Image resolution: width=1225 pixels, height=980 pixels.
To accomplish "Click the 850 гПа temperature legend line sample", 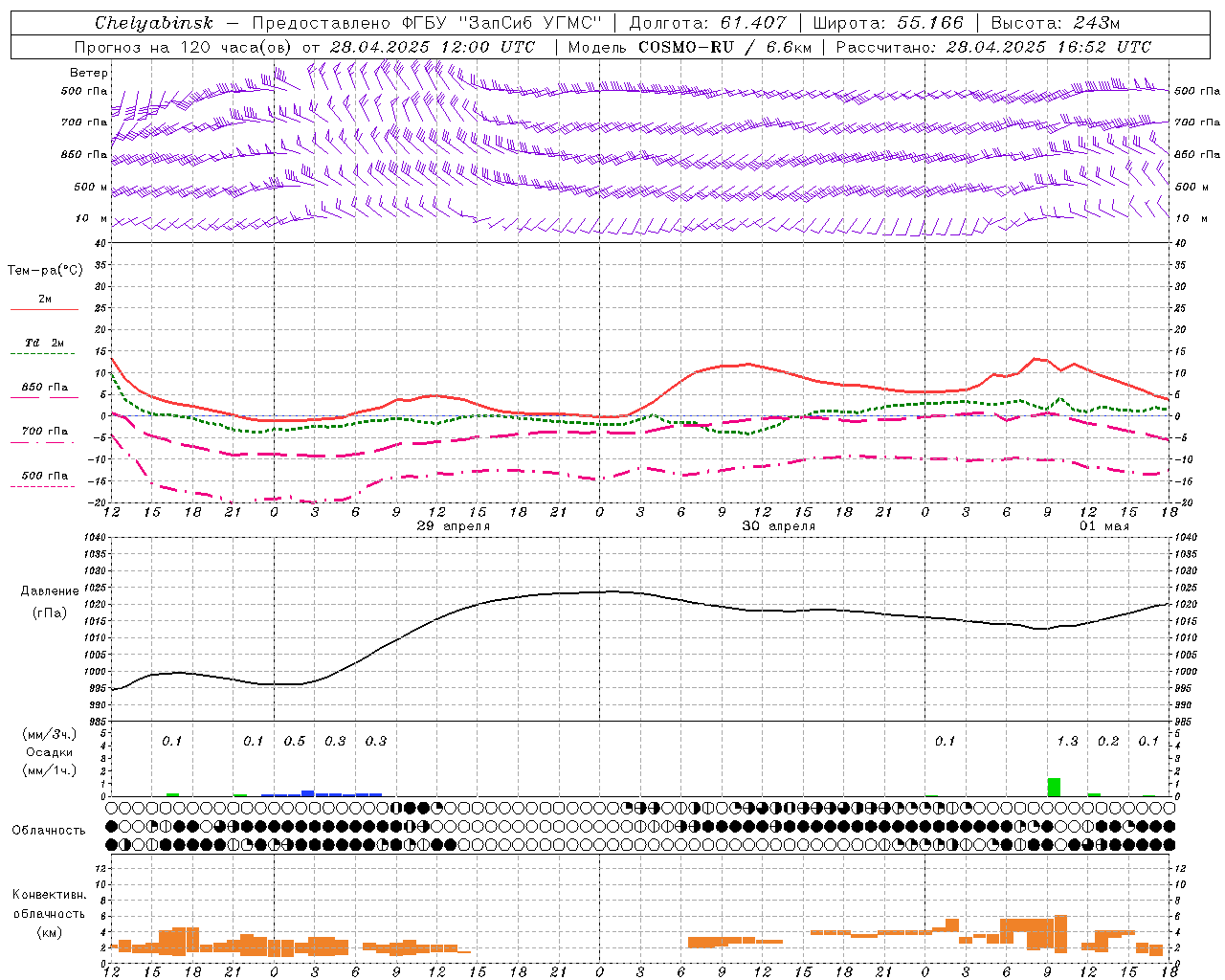I will (44, 397).
